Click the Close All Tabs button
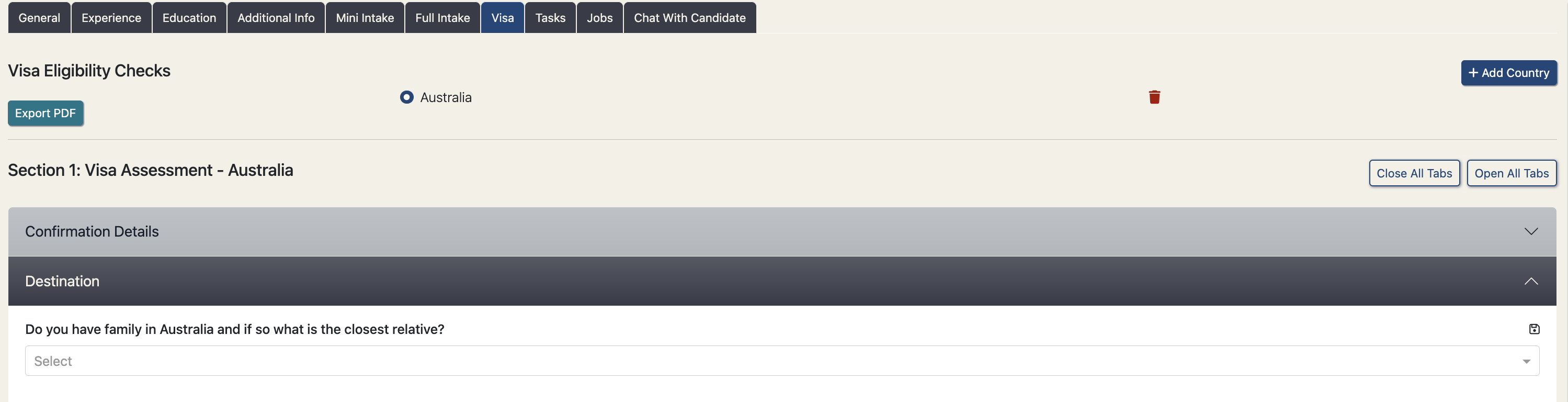This screenshot has width=1568, height=402. tap(1414, 173)
